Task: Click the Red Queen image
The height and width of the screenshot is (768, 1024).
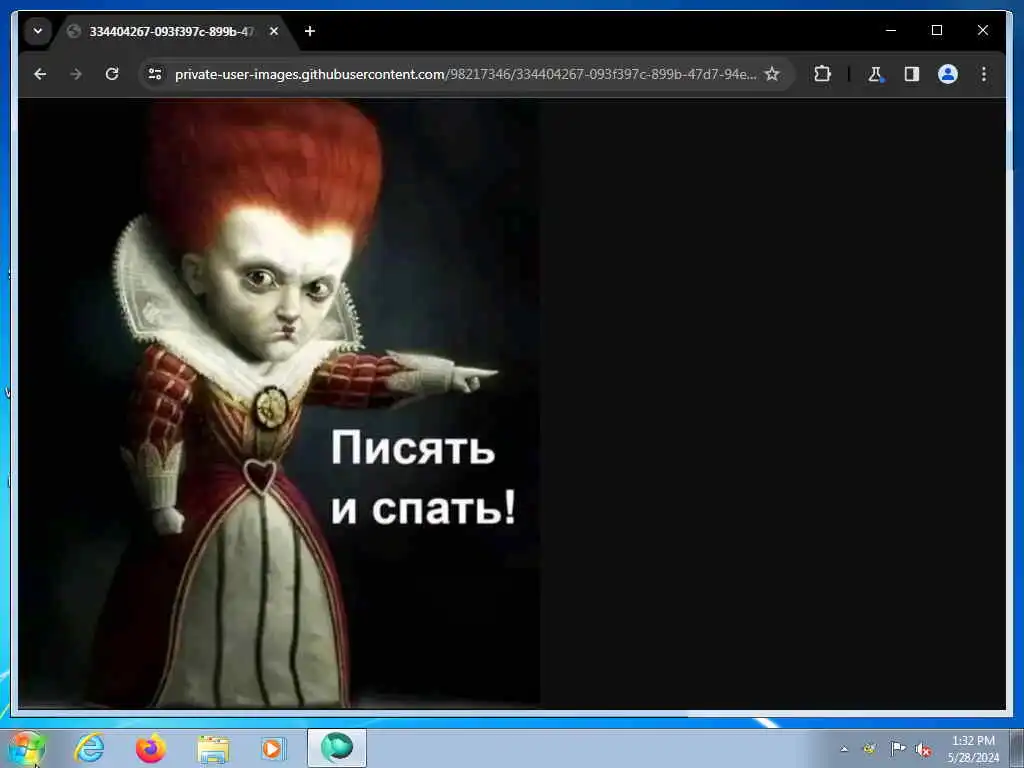Action: coord(279,403)
